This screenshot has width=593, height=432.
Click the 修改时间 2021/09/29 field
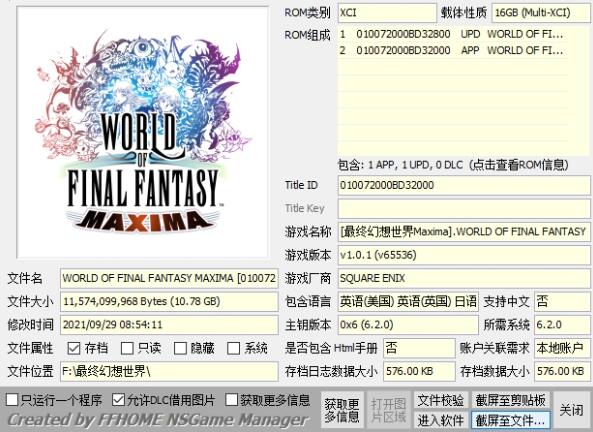pyautogui.click(x=169, y=325)
